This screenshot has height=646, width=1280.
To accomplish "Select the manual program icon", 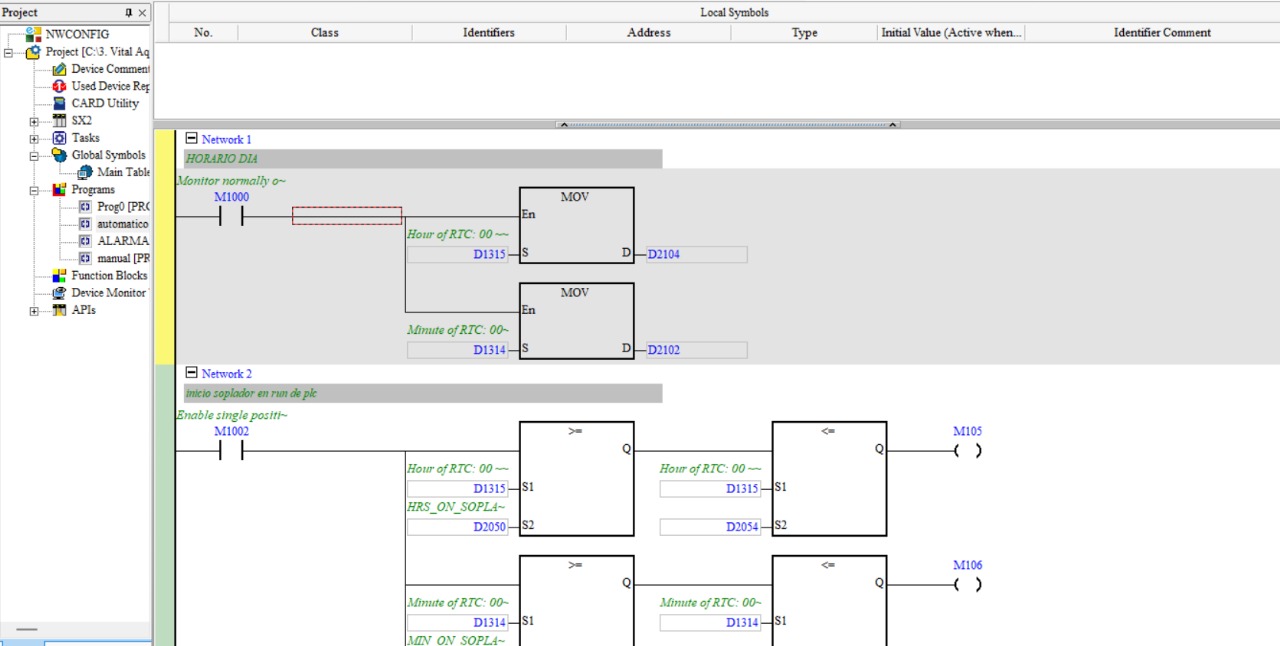I will coord(85,258).
